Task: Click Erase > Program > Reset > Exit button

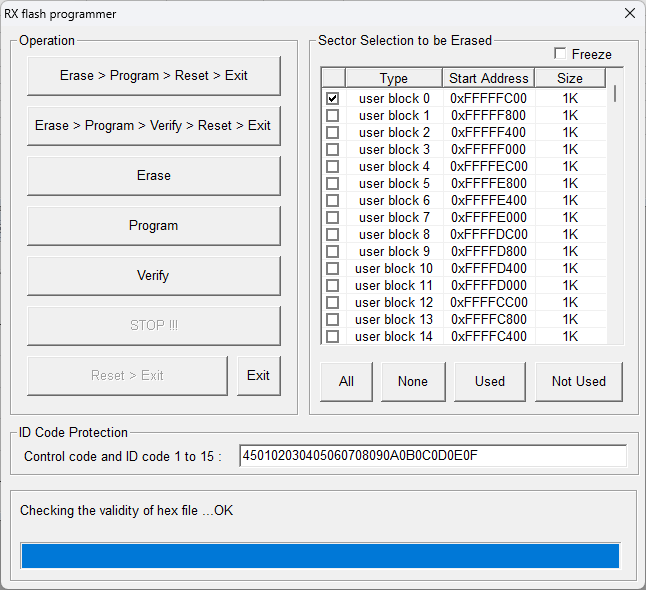Action: click(153, 76)
